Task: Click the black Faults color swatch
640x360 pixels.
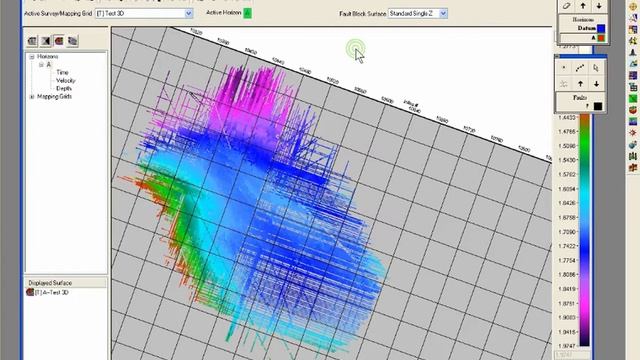Action: (x=598, y=106)
